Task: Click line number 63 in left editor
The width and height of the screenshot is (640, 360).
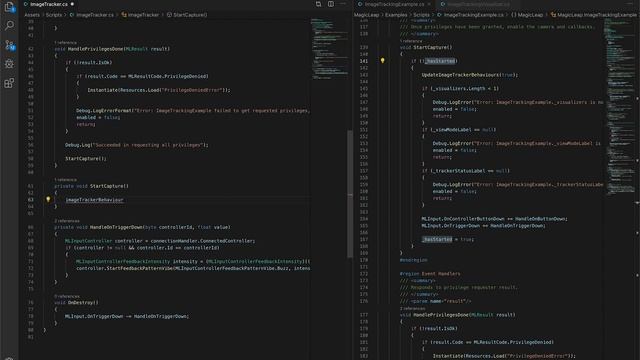Action: coord(31,200)
